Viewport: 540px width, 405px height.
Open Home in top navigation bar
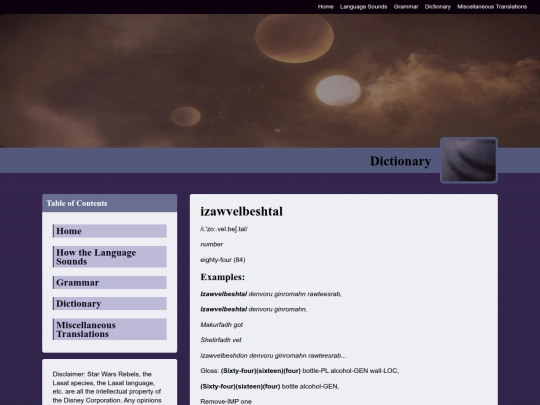click(x=325, y=7)
